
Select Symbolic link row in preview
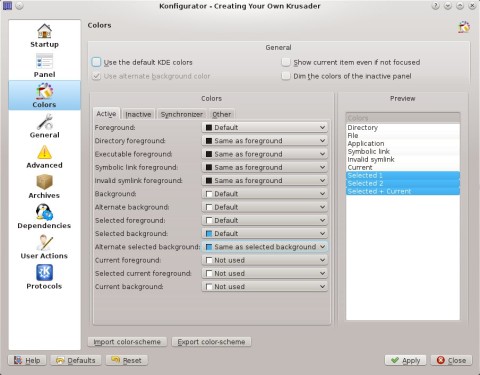coord(403,152)
